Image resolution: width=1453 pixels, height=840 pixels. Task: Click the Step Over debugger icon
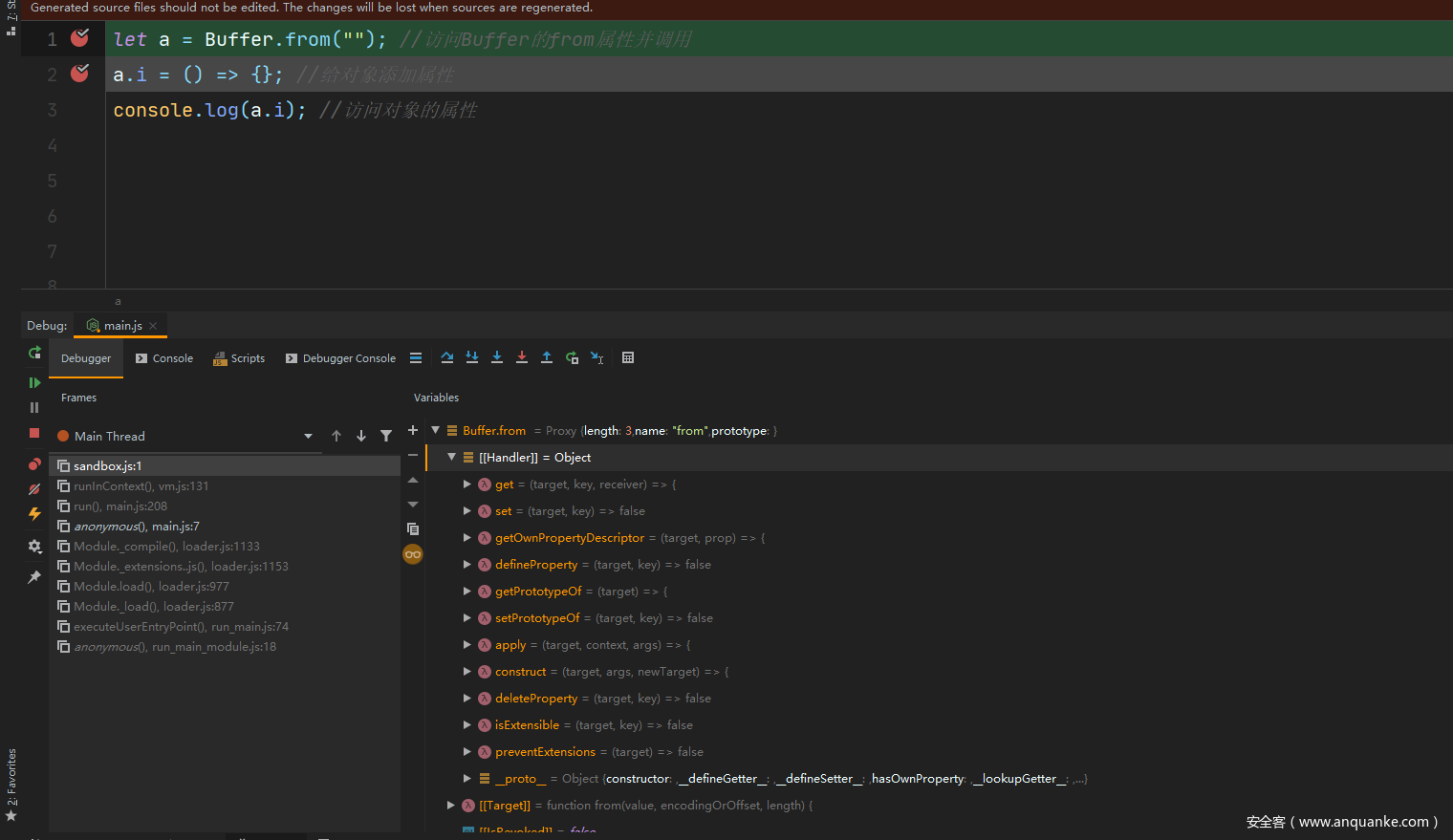tap(447, 357)
